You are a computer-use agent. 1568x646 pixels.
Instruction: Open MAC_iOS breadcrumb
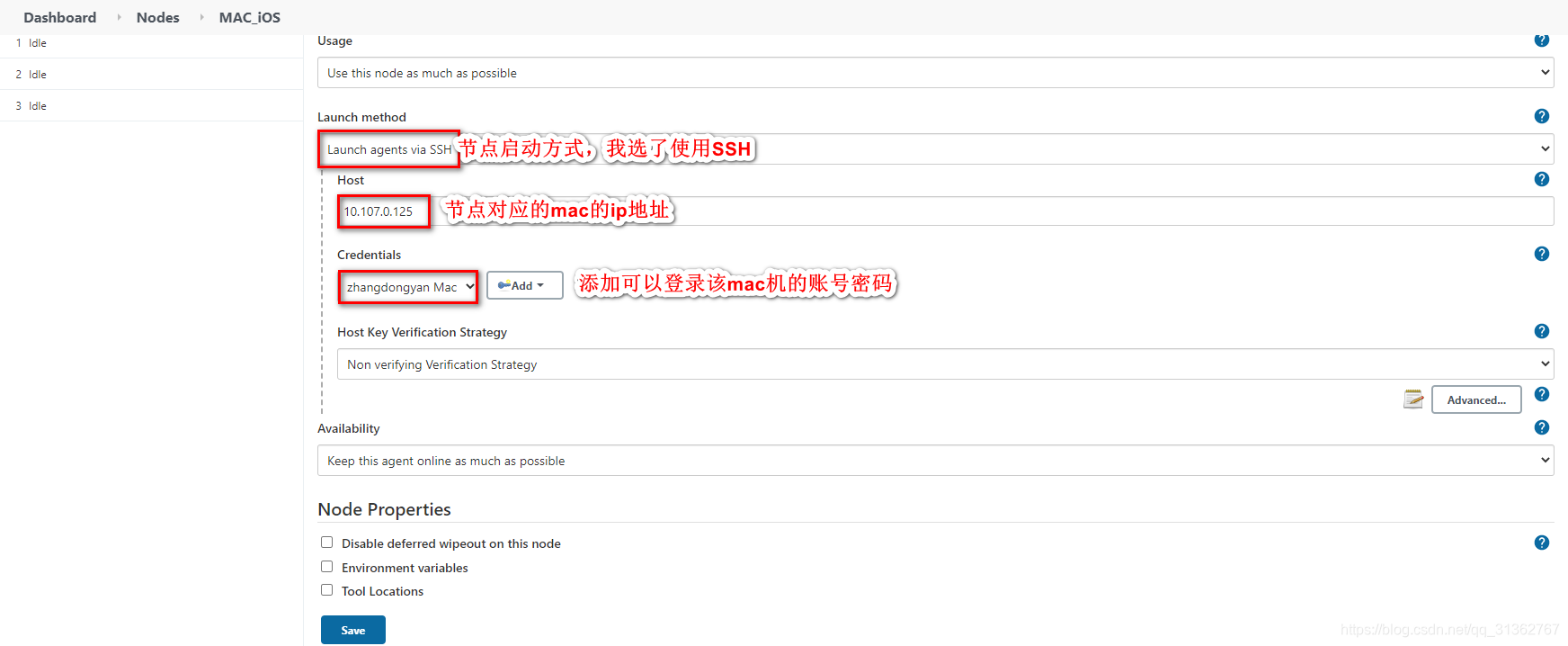coord(249,17)
